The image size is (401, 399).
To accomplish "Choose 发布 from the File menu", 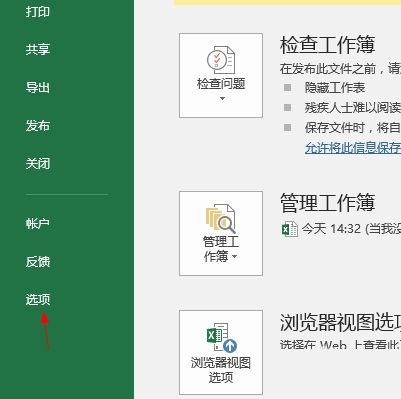I will pyautogui.click(x=38, y=126).
